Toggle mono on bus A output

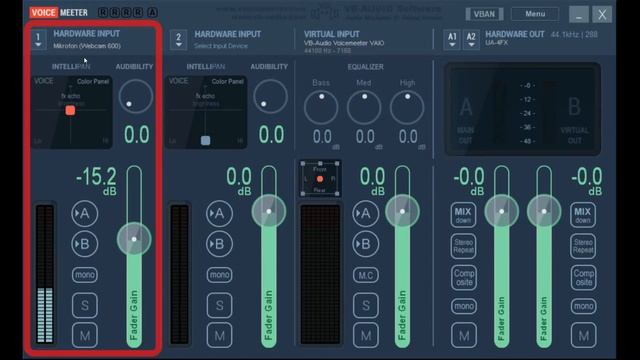point(464,306)
